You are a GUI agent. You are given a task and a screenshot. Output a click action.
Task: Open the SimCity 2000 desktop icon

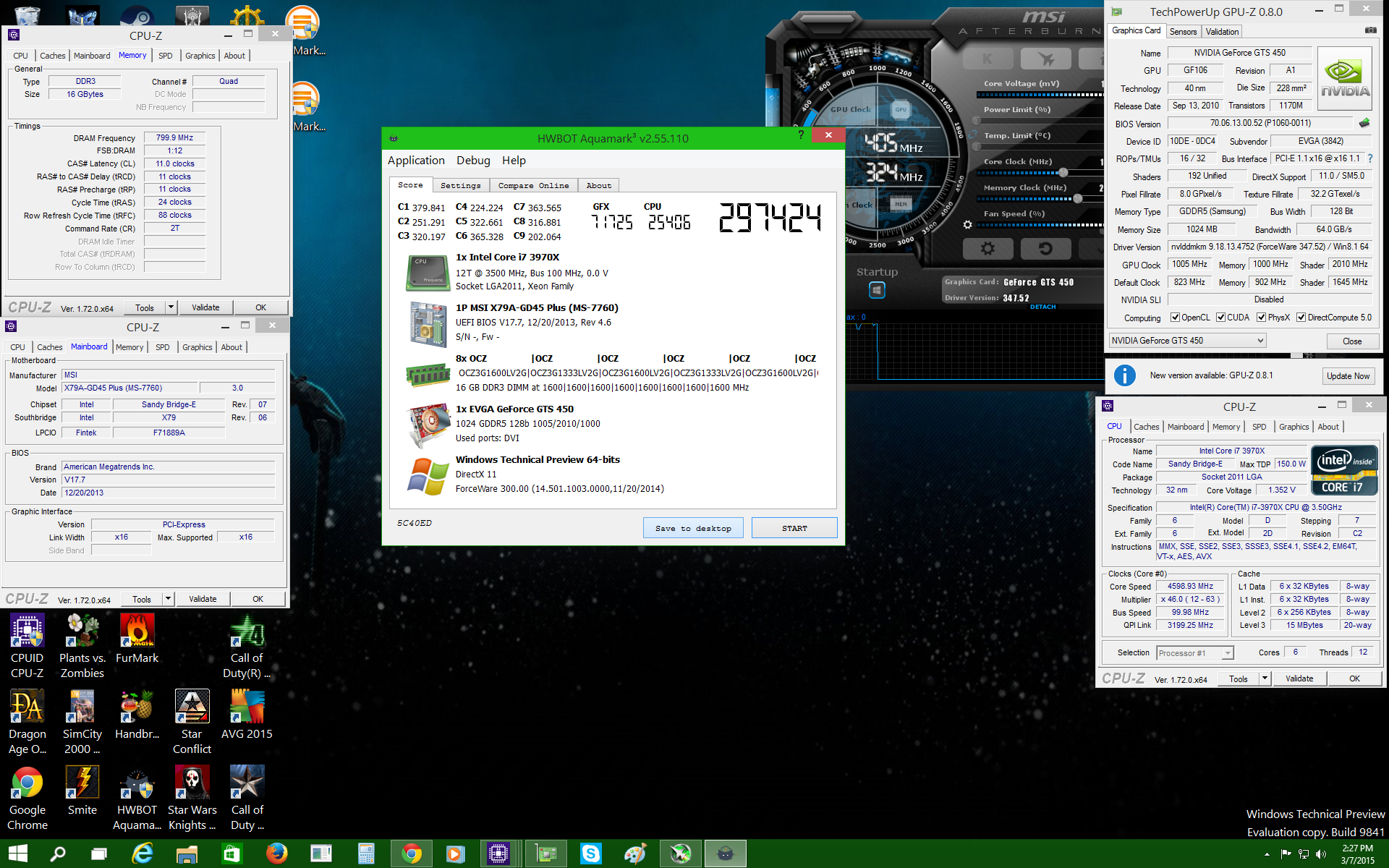pos(82,722)
